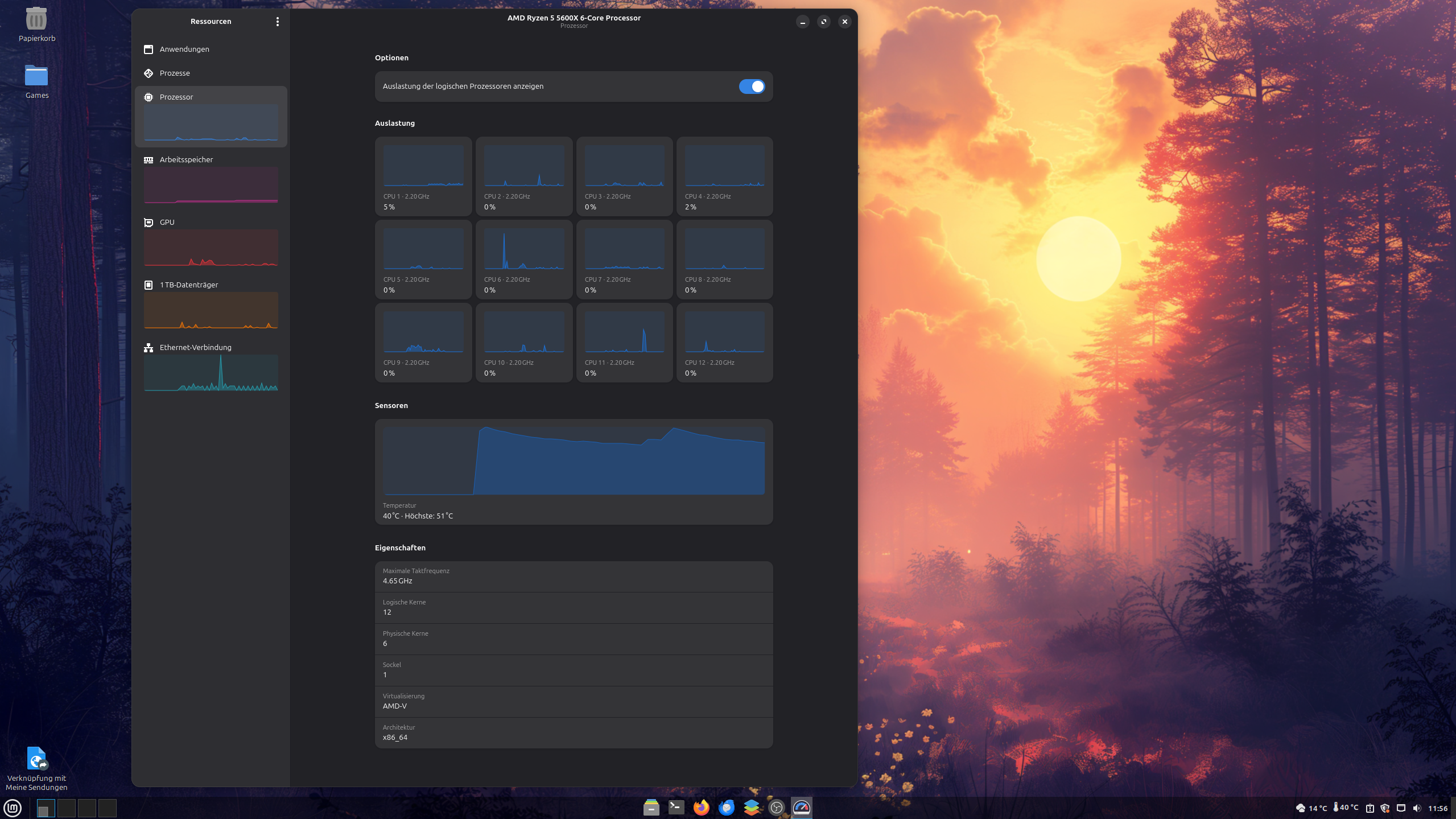
Task: Click the Prozessor chip icon
Action: [149, 97]
